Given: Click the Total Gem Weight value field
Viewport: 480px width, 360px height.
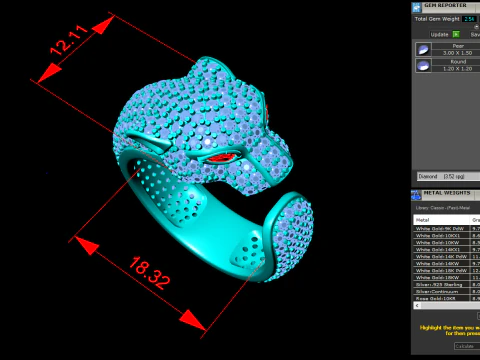Looking at the screenshot, I should tap(469, 19).
